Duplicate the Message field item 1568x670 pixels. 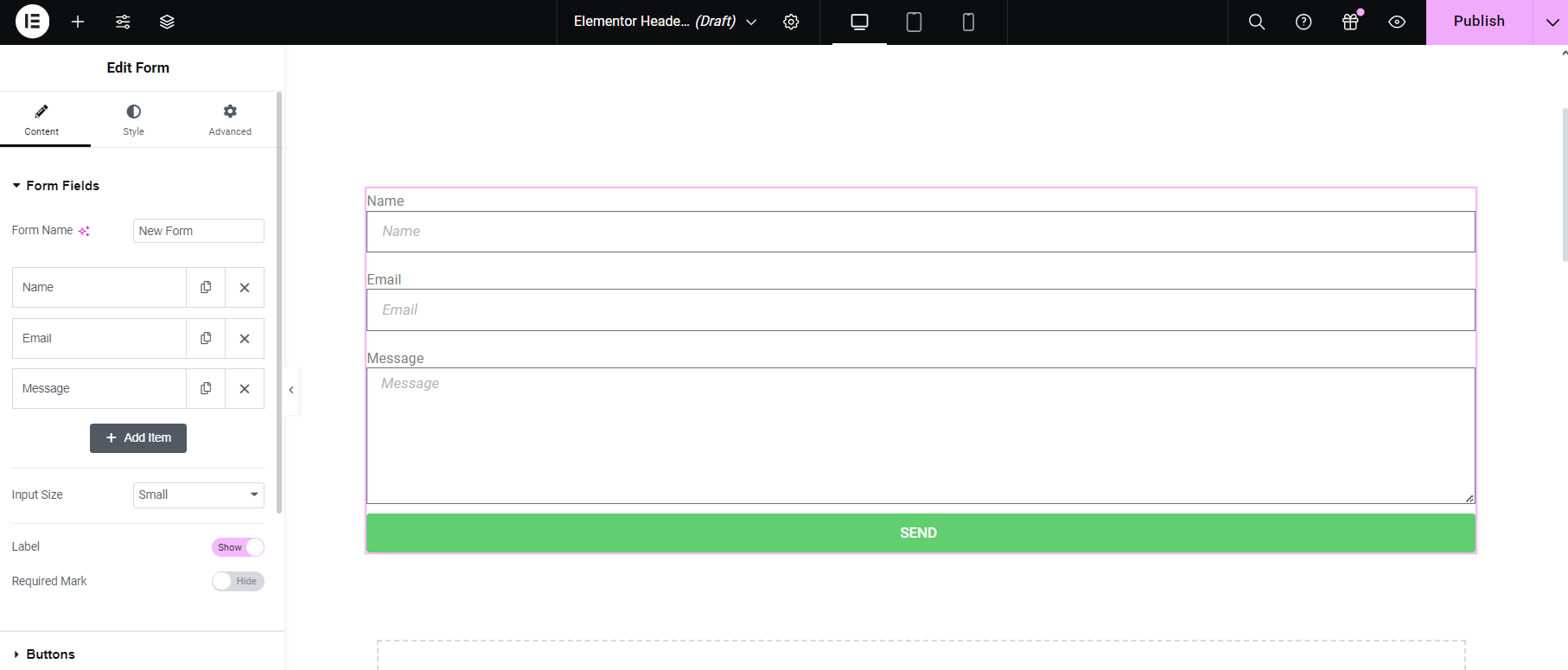(206, 388)
